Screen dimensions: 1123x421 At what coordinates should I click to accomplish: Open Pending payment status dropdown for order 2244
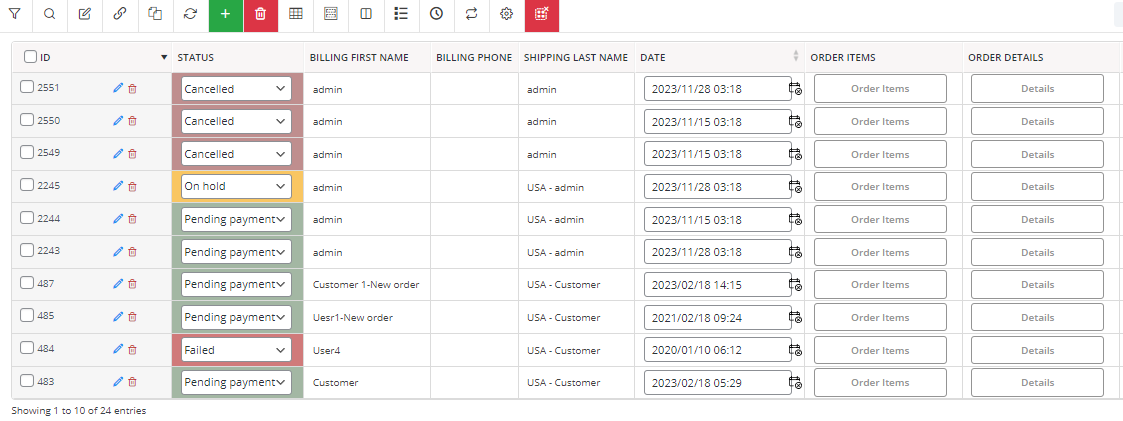point(236,219)
